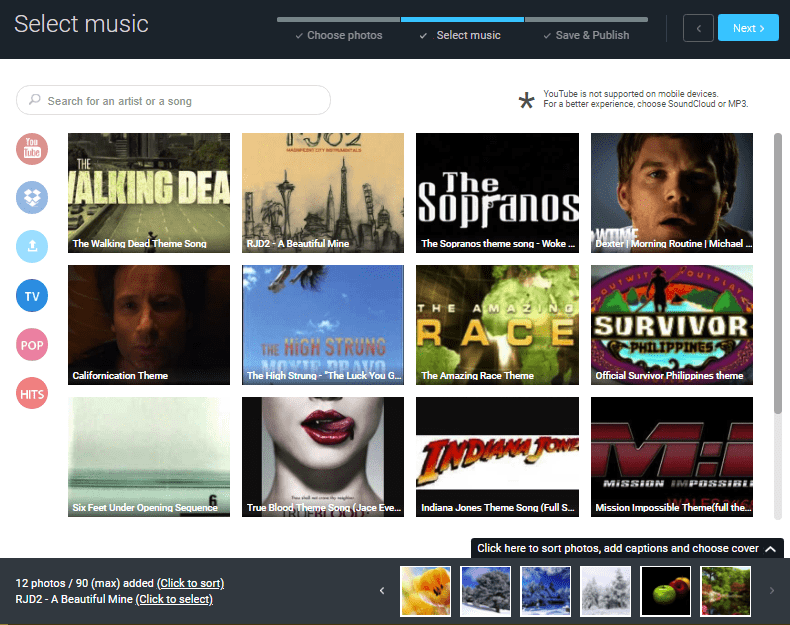Pick the Californication Theme track
Screen dimensions: 790x625
tap(149, 325)
